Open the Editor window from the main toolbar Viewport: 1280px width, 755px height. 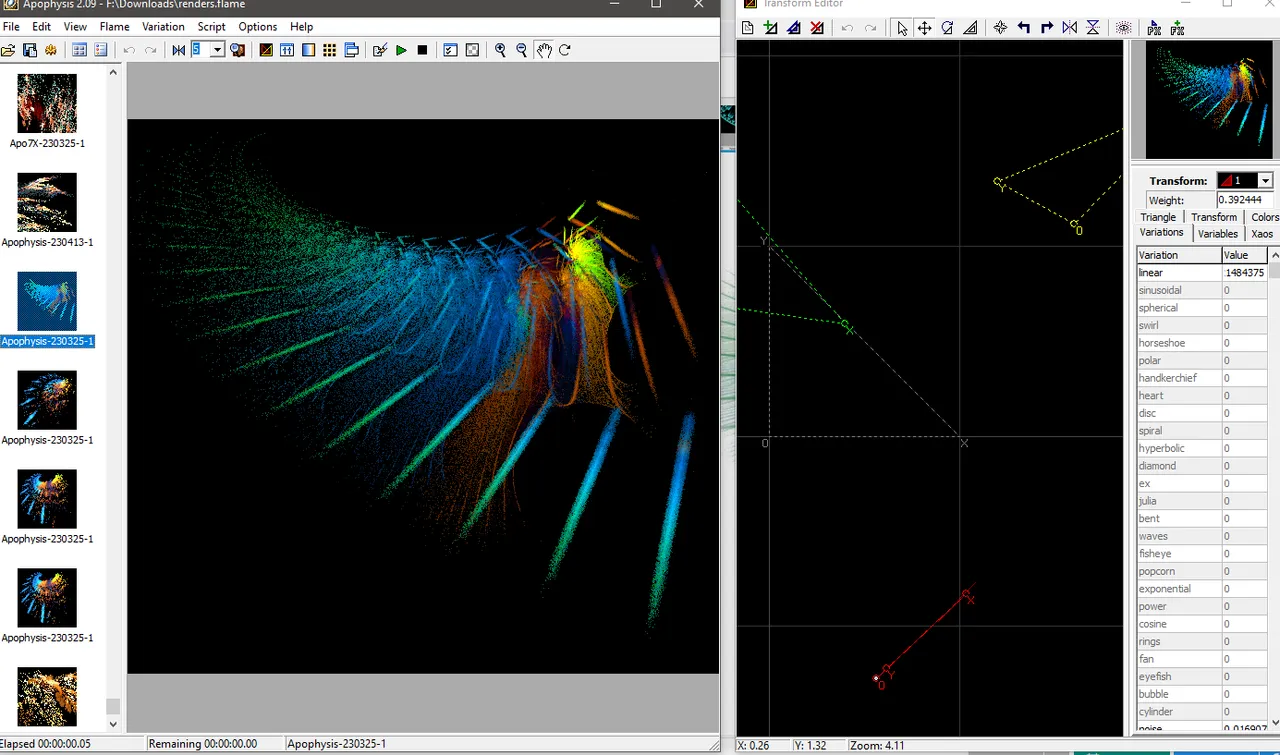(266, 50)
